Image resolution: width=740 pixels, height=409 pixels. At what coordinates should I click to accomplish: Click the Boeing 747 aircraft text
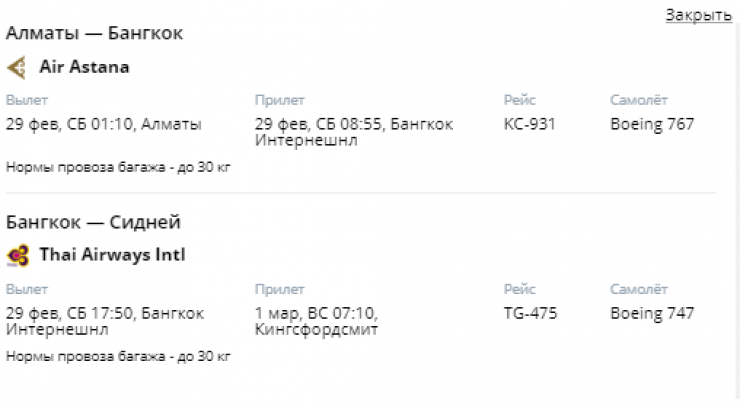pos(652,313)
